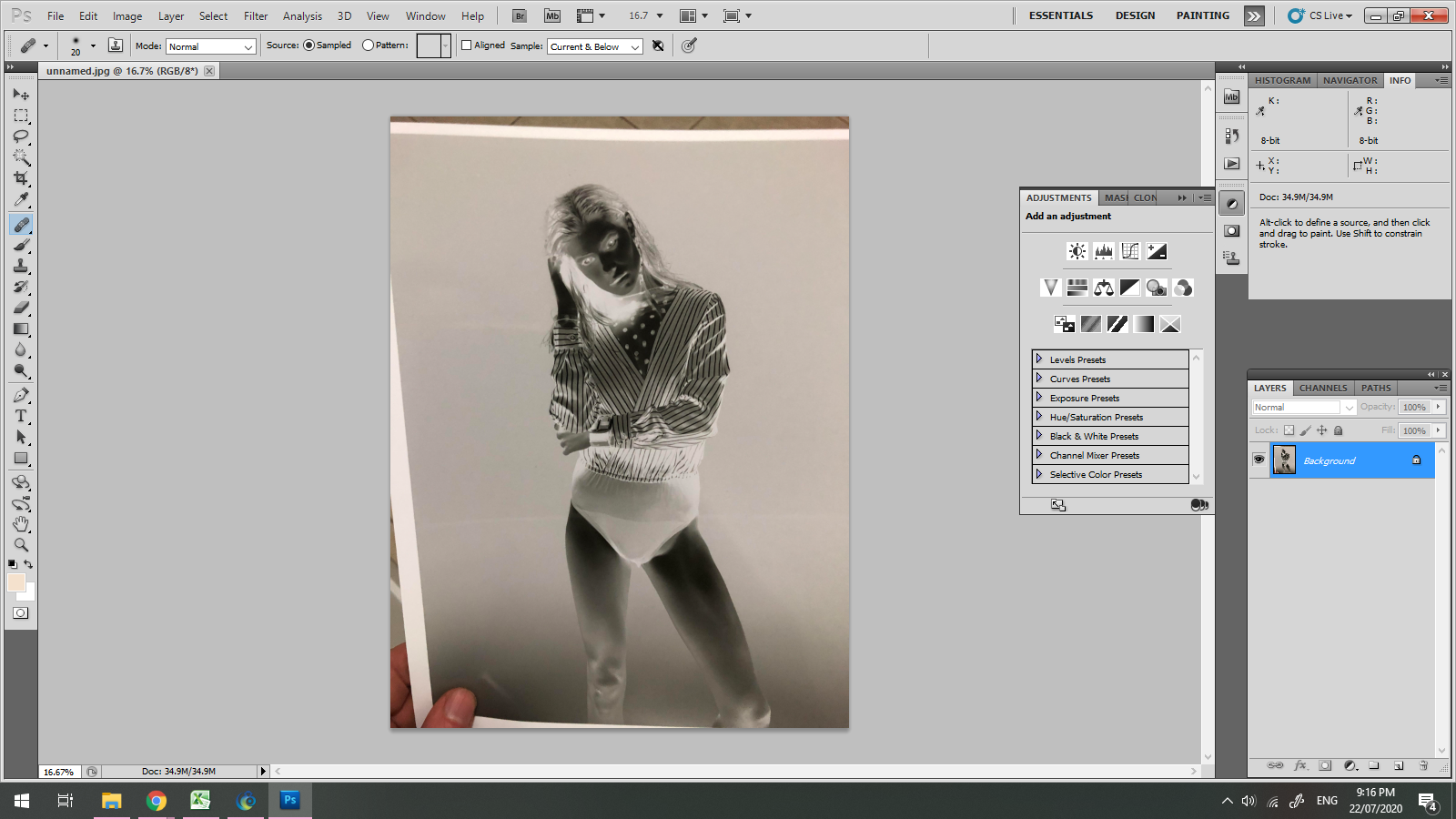
Task: Select the Type tool
Action: click(x=21, y=416)
